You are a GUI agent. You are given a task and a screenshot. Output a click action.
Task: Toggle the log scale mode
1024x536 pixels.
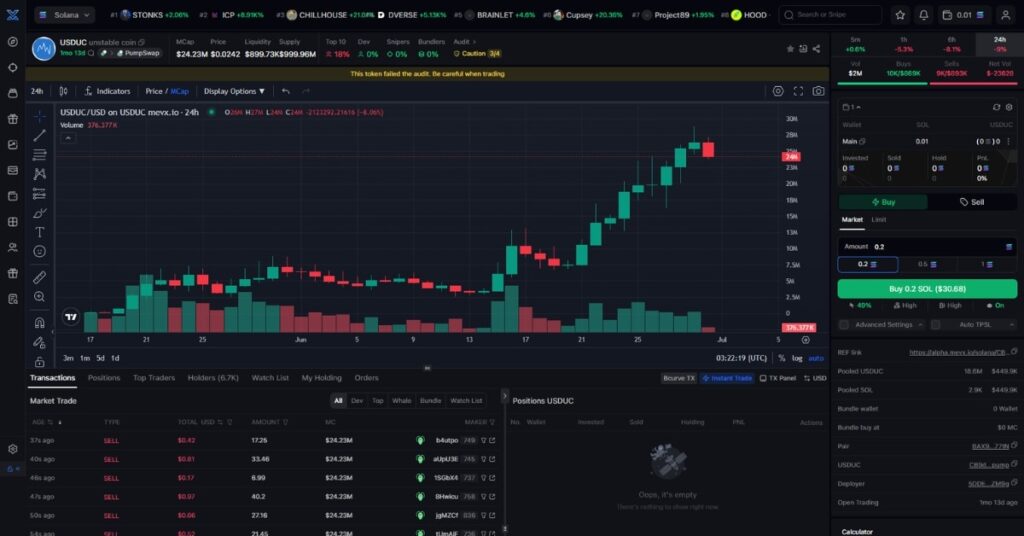[x=797, y=358]
